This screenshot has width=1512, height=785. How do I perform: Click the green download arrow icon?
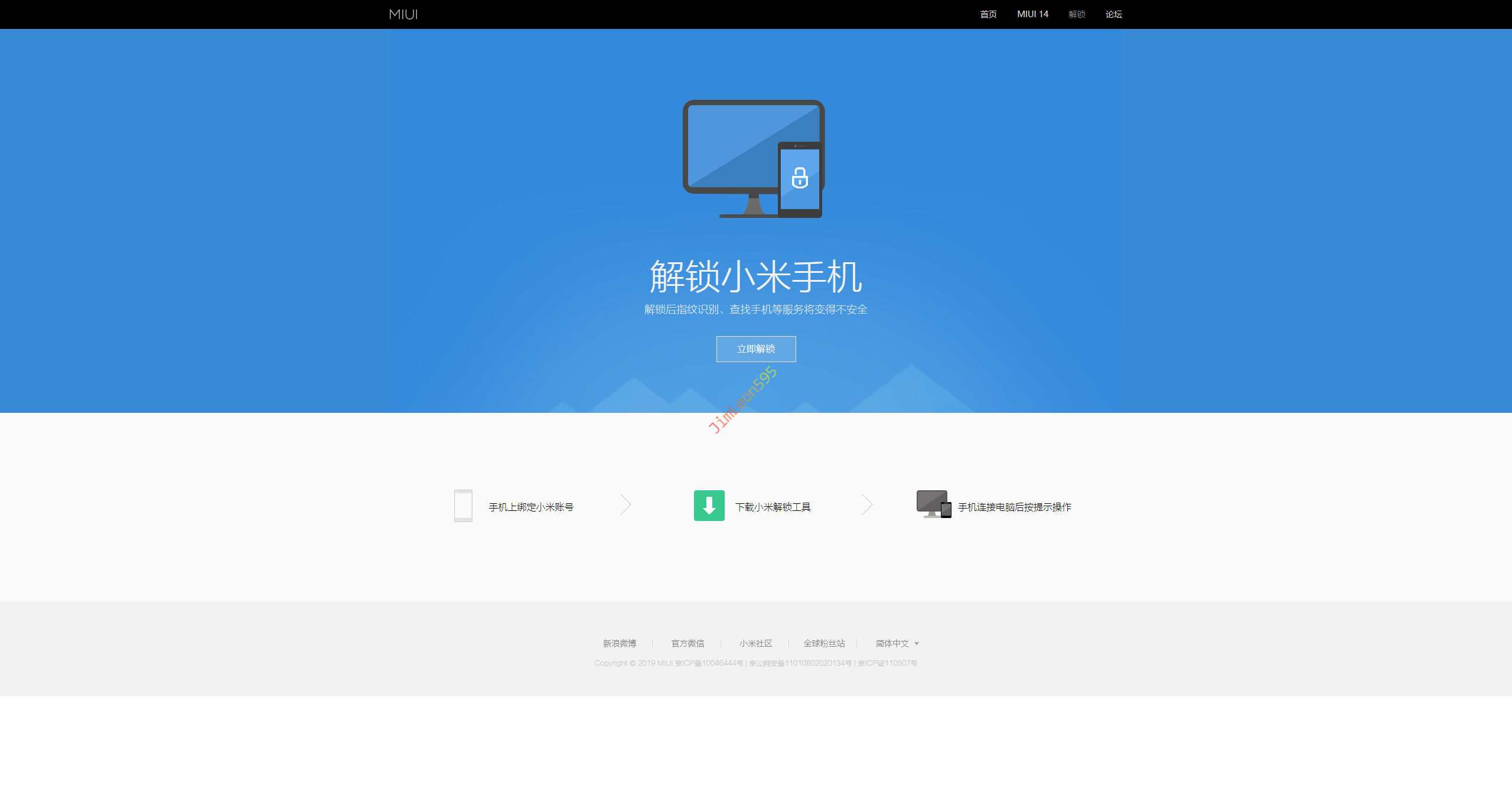(x=709, y=506)
